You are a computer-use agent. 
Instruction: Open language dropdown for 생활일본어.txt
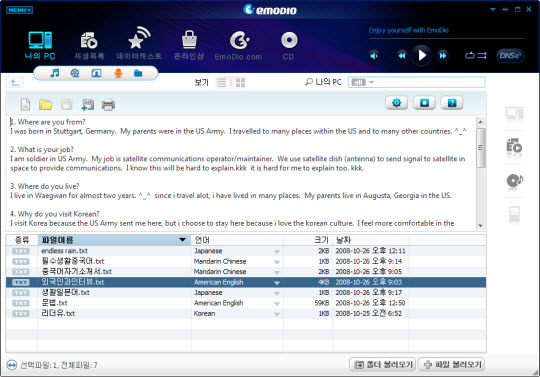(x=277, y=293)
